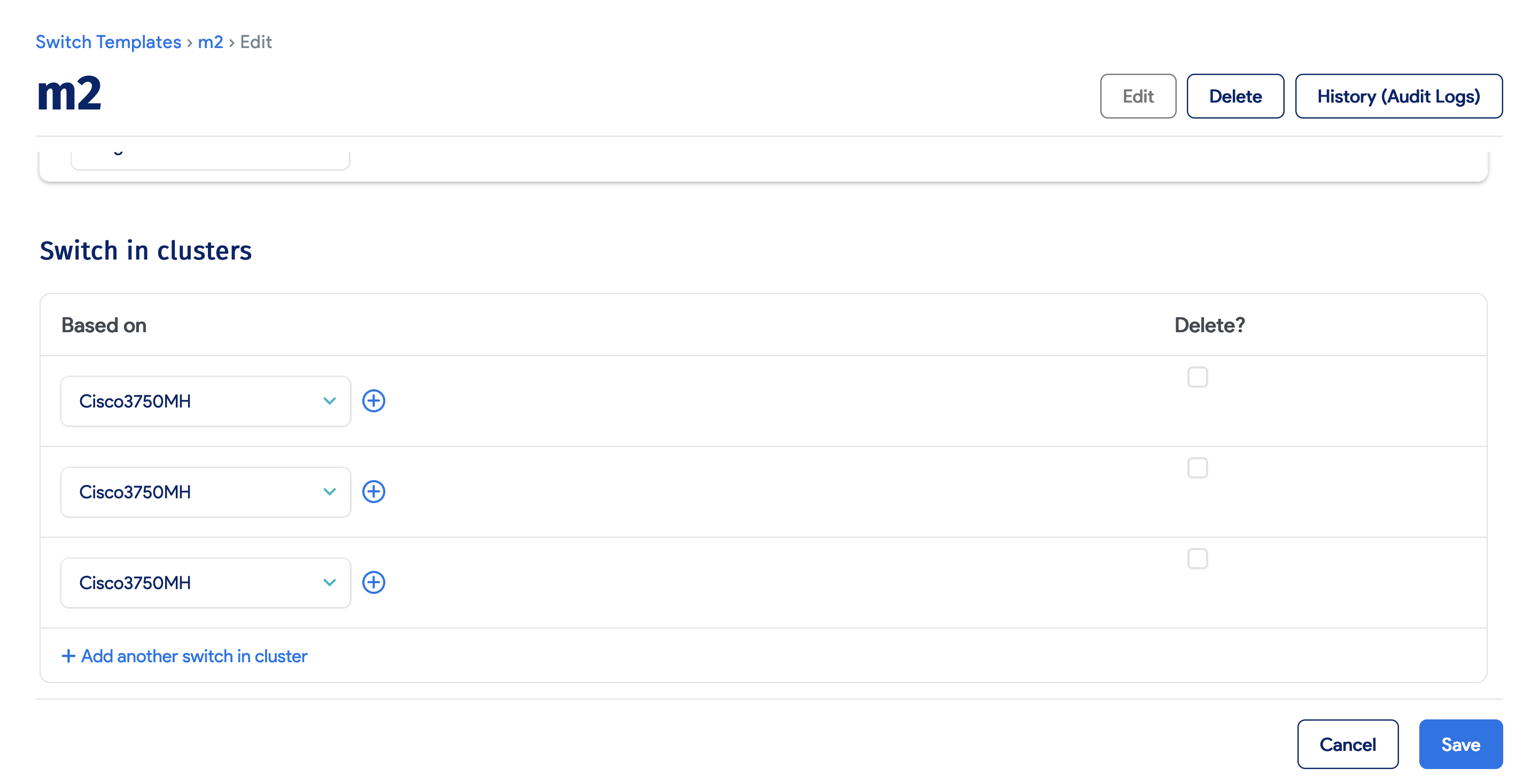The image size is (1539, 784).
Task: Click the plus sign before 'Add another switch'
Action: coord(68,656)
